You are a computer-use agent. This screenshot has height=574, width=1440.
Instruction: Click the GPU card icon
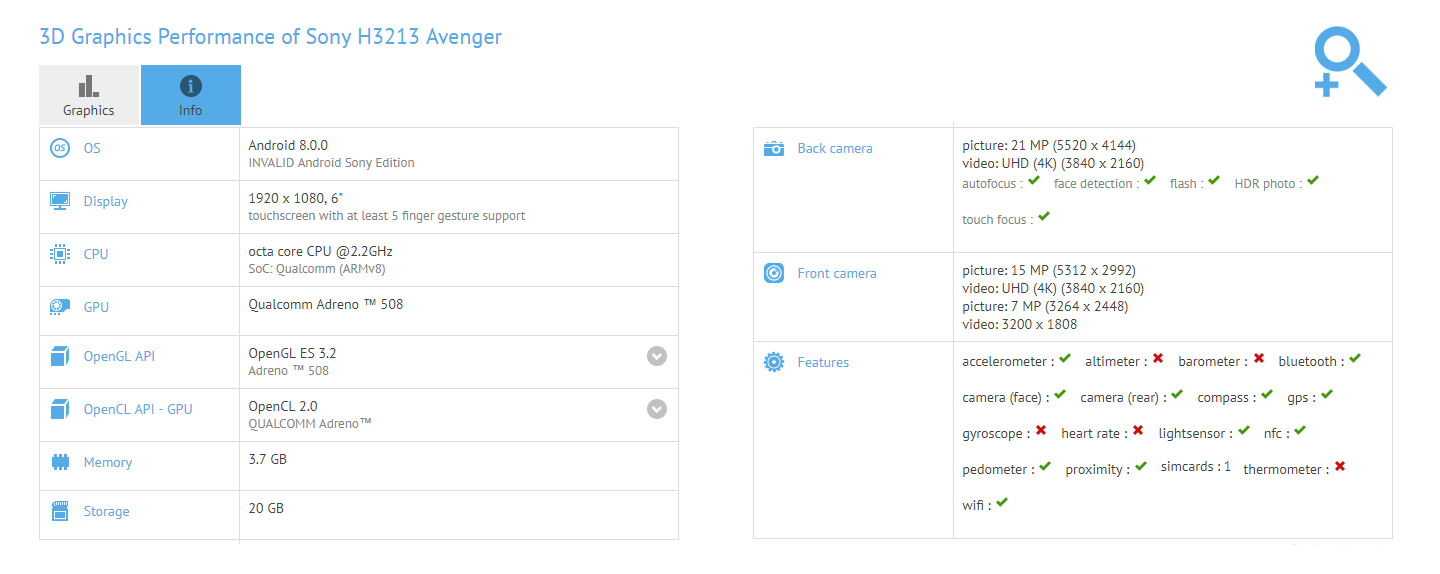(x=60, y=307)
